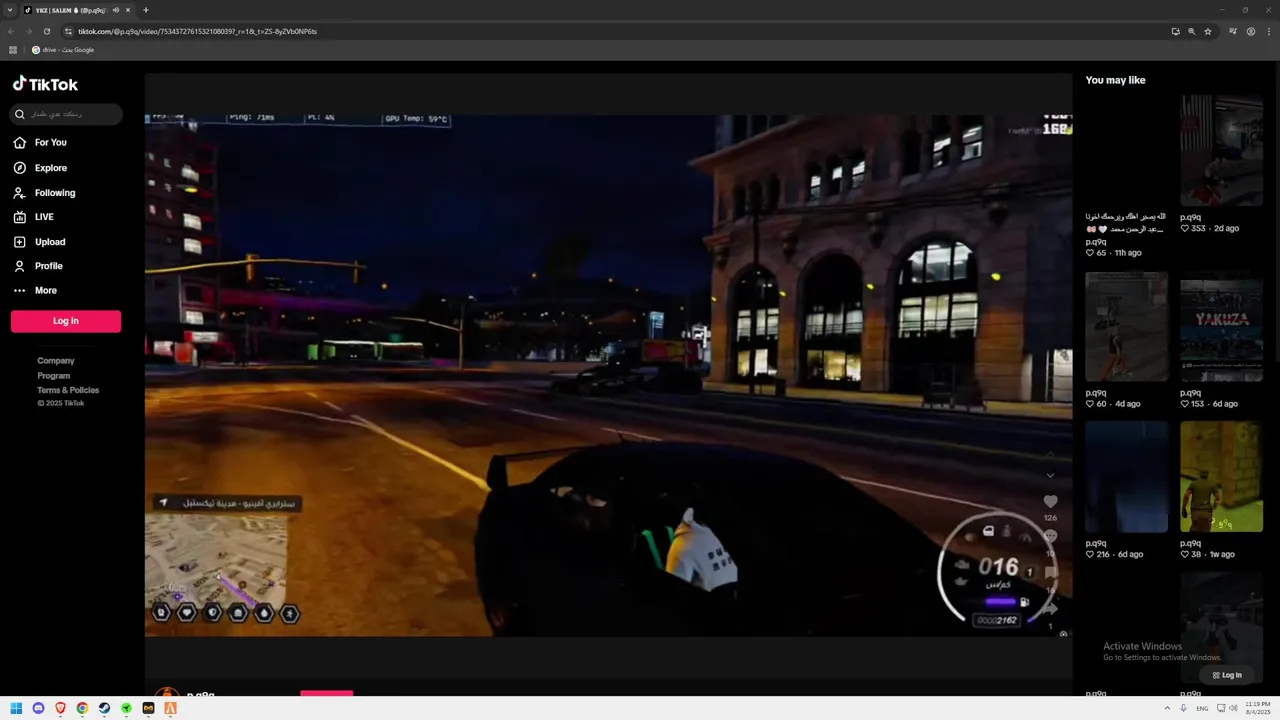
Task: Go to previous video using up chevron
Action: (x=1050, y=452)
